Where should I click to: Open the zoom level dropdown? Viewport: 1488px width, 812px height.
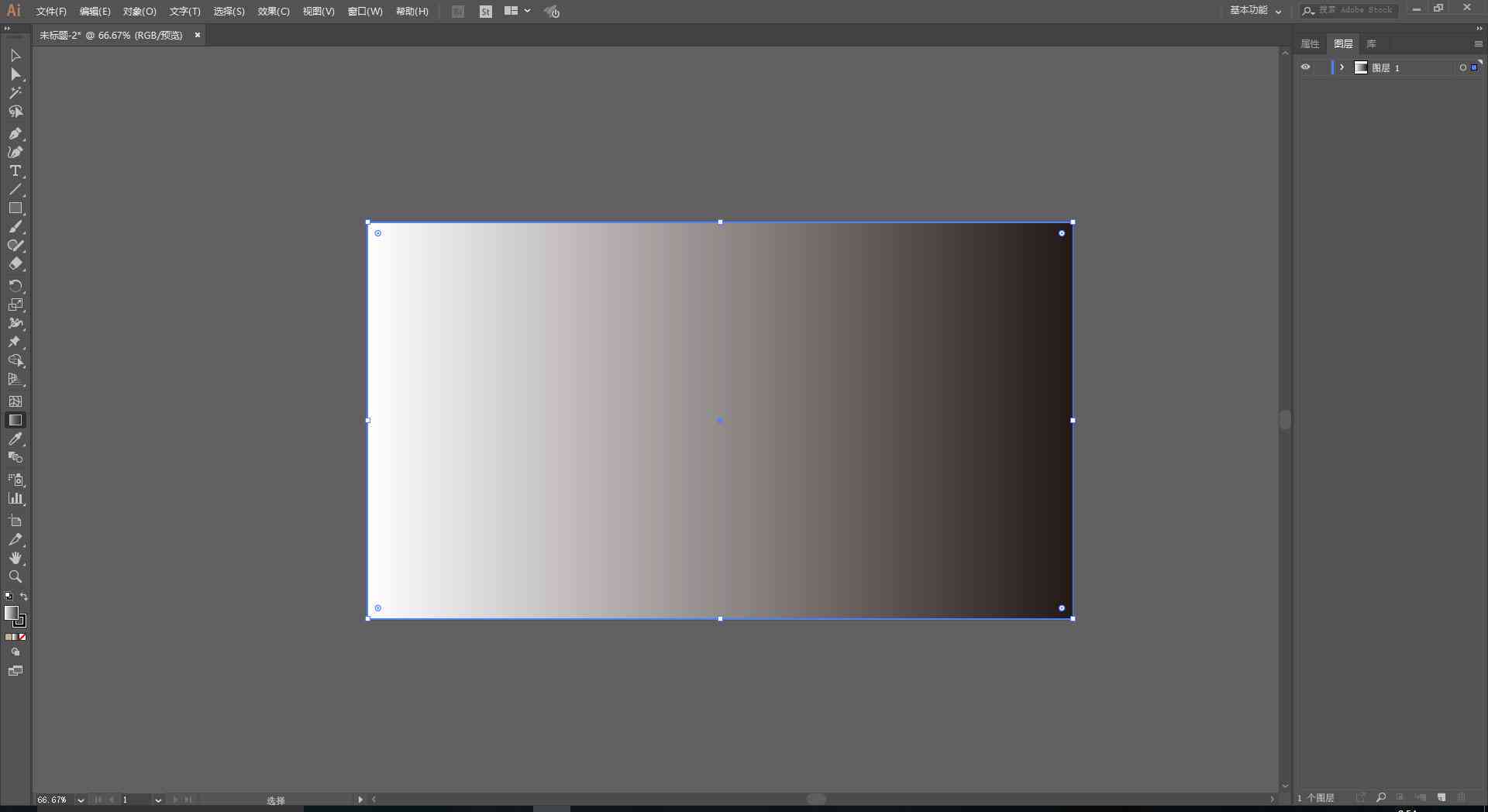coord(81,800)
